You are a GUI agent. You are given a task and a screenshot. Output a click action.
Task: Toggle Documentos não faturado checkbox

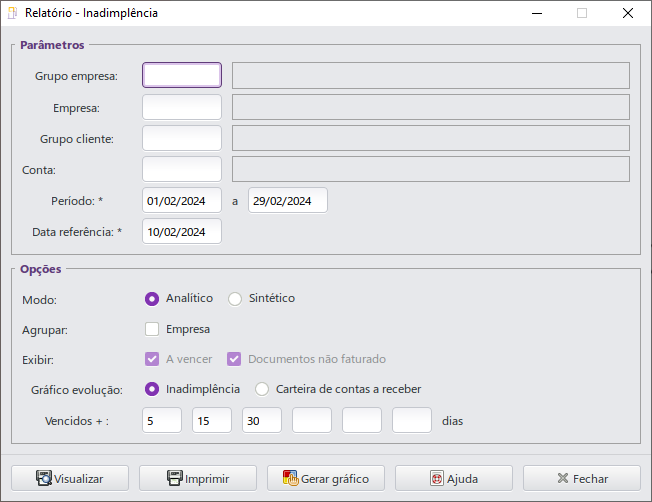[234, 359]
